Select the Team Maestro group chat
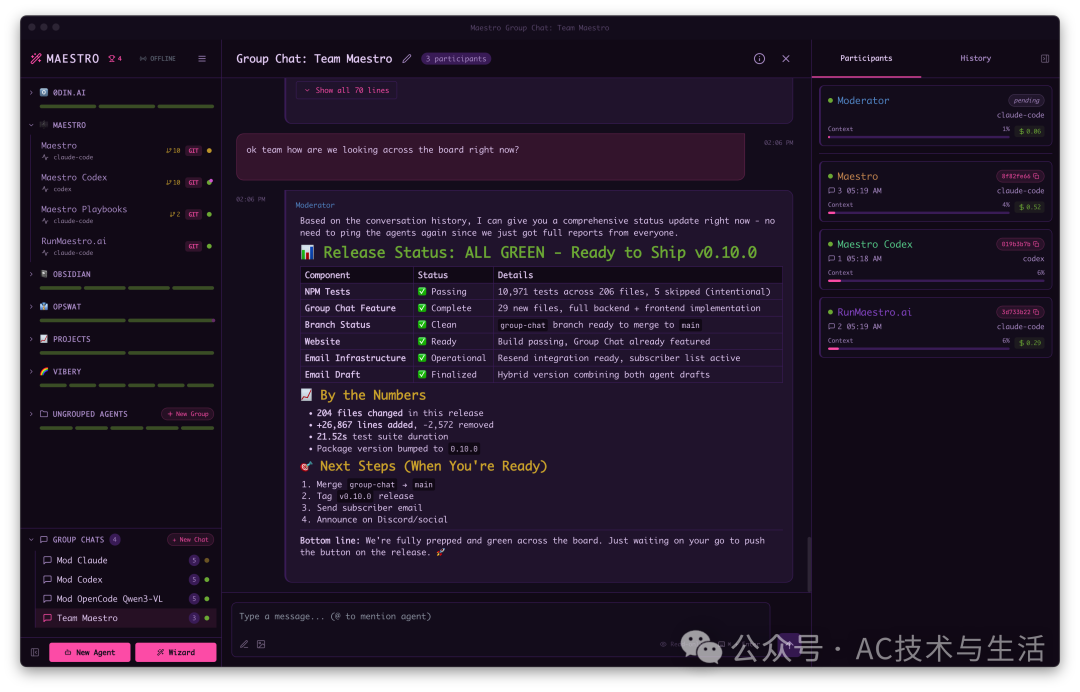This screenshot has height=692, width=1080. point(125,618)
